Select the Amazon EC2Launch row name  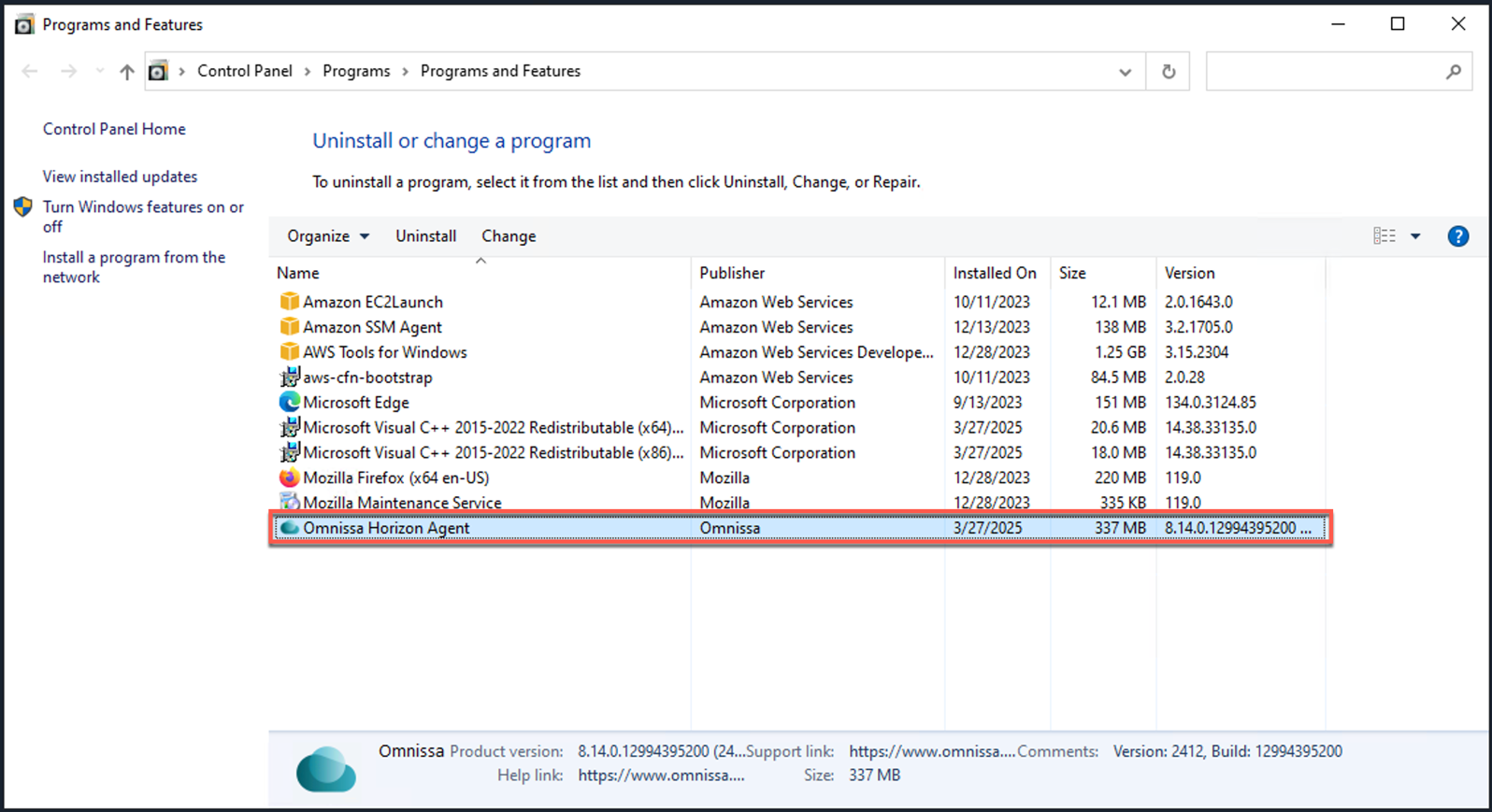373,302
